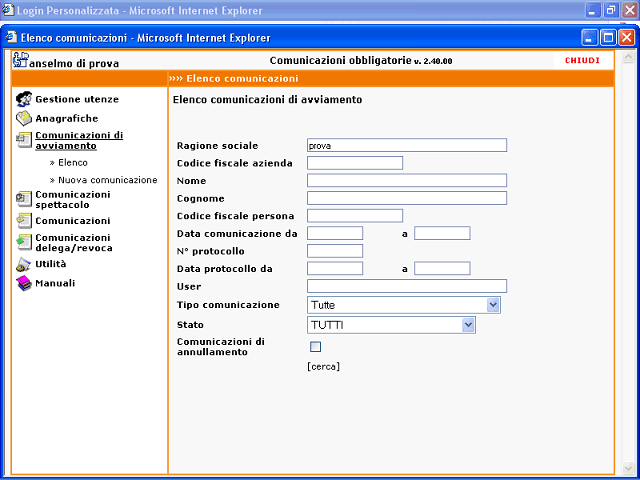640x480 pixels.
Task: Close the Elenco comunicazioni window
Action: pos(627,38)
